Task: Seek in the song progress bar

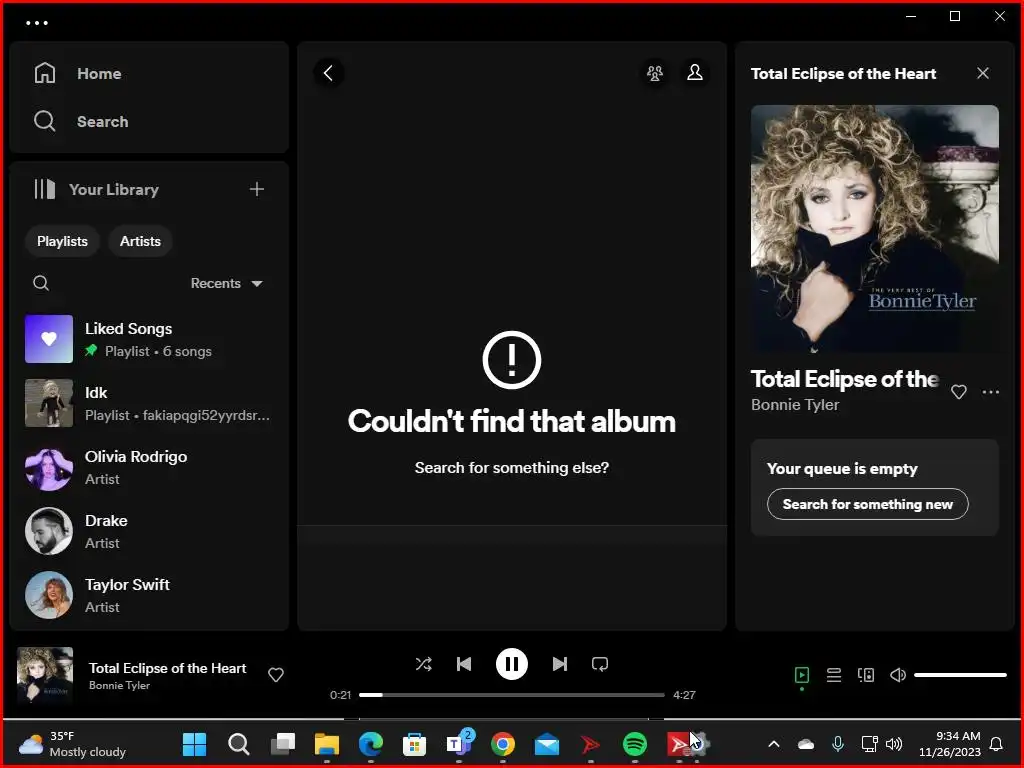Action: coord(511,695)
